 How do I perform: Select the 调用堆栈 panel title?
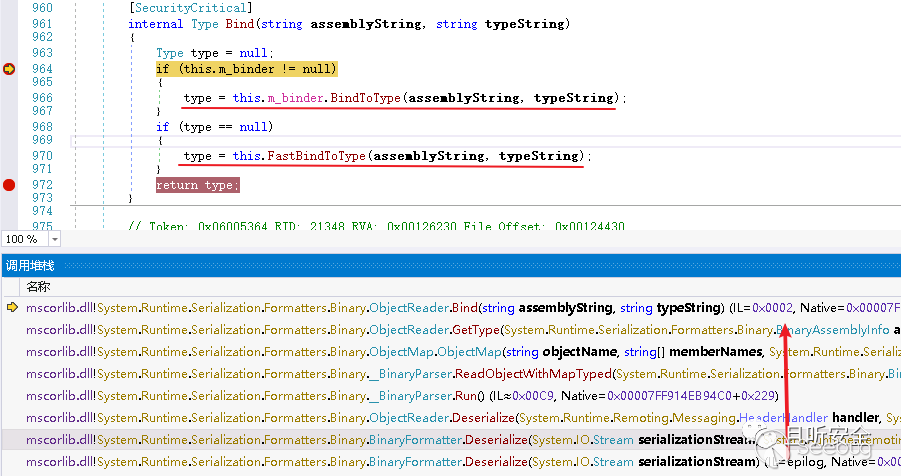30,265
